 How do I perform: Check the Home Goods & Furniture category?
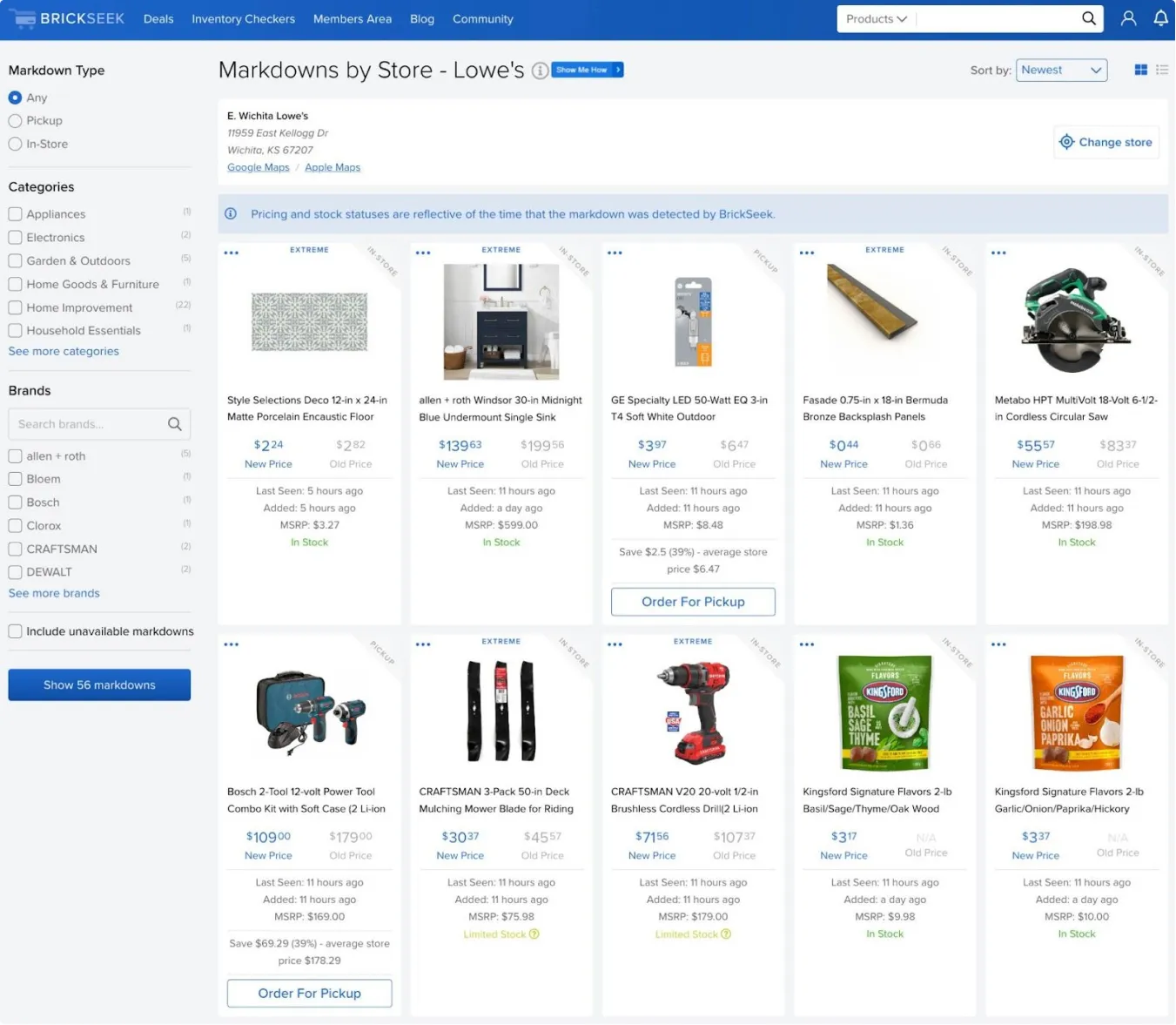15,284
